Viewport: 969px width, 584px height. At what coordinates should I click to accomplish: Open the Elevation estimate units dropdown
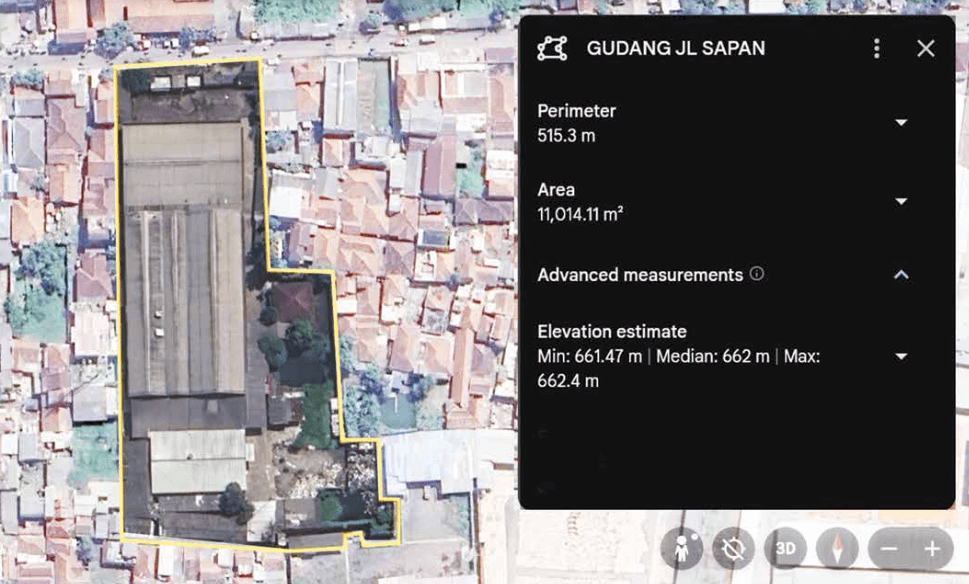pos(901,356)
